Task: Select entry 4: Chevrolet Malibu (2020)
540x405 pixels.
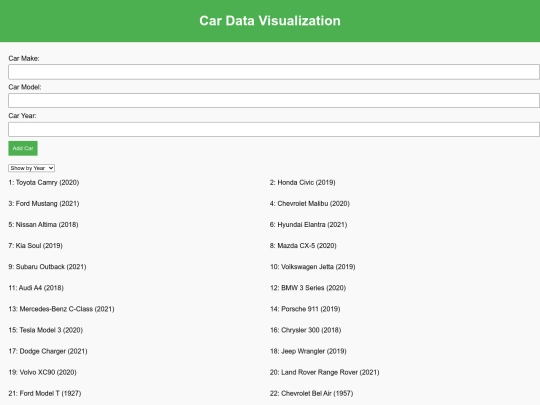Action: pyautogui.click(x=310, y=204)
